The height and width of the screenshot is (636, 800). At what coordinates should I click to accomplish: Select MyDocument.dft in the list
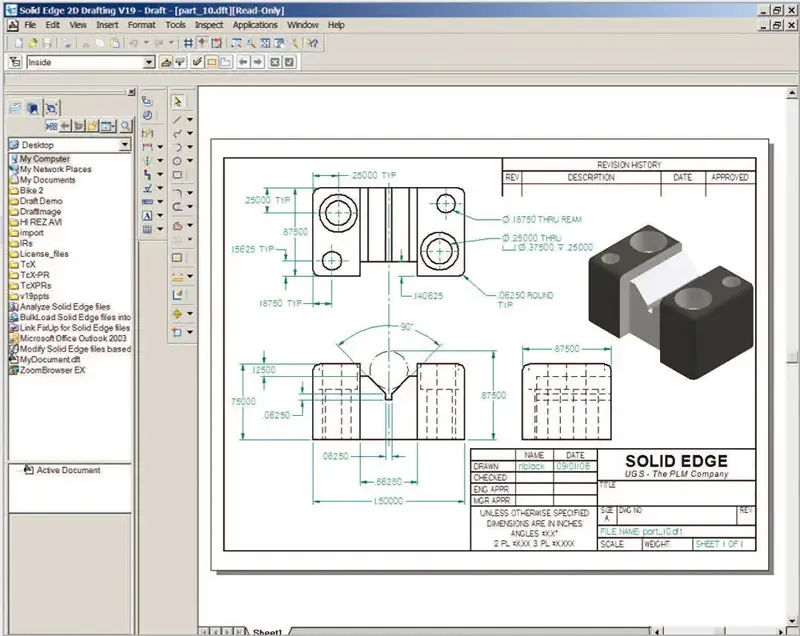click(49, 360)
